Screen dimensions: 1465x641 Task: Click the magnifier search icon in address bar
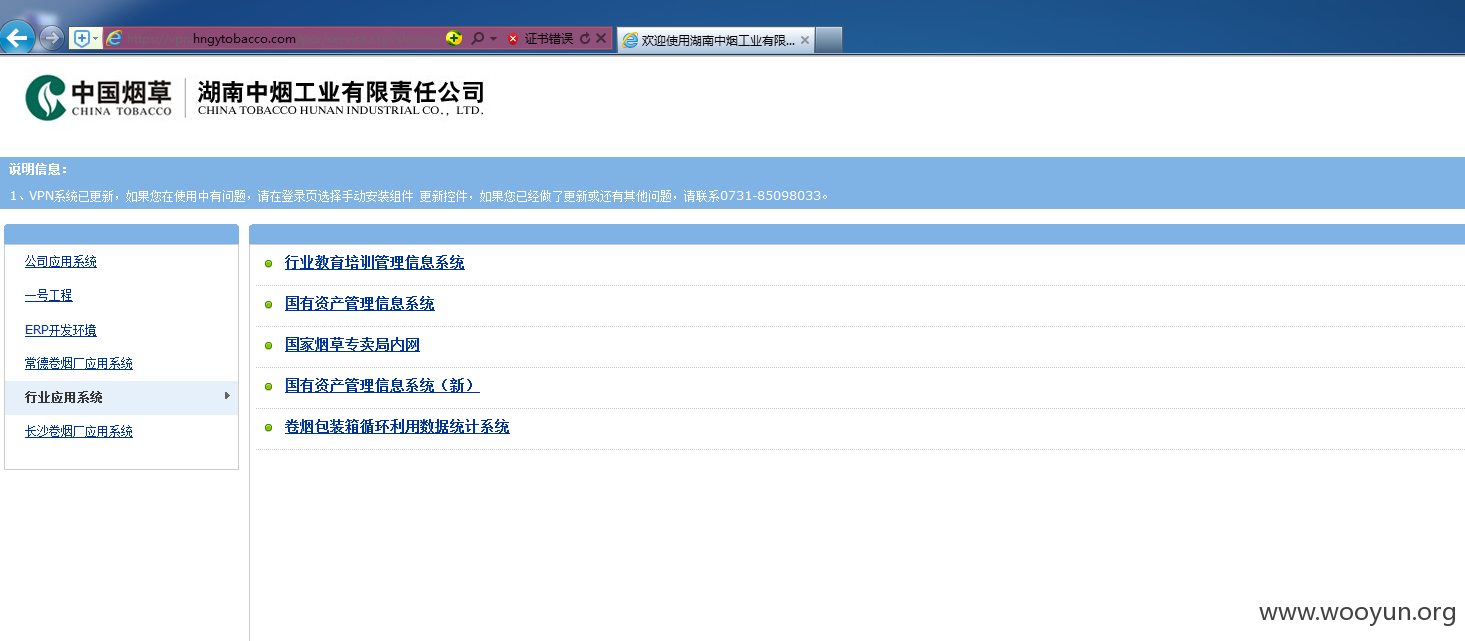click(x=477, y=38)
